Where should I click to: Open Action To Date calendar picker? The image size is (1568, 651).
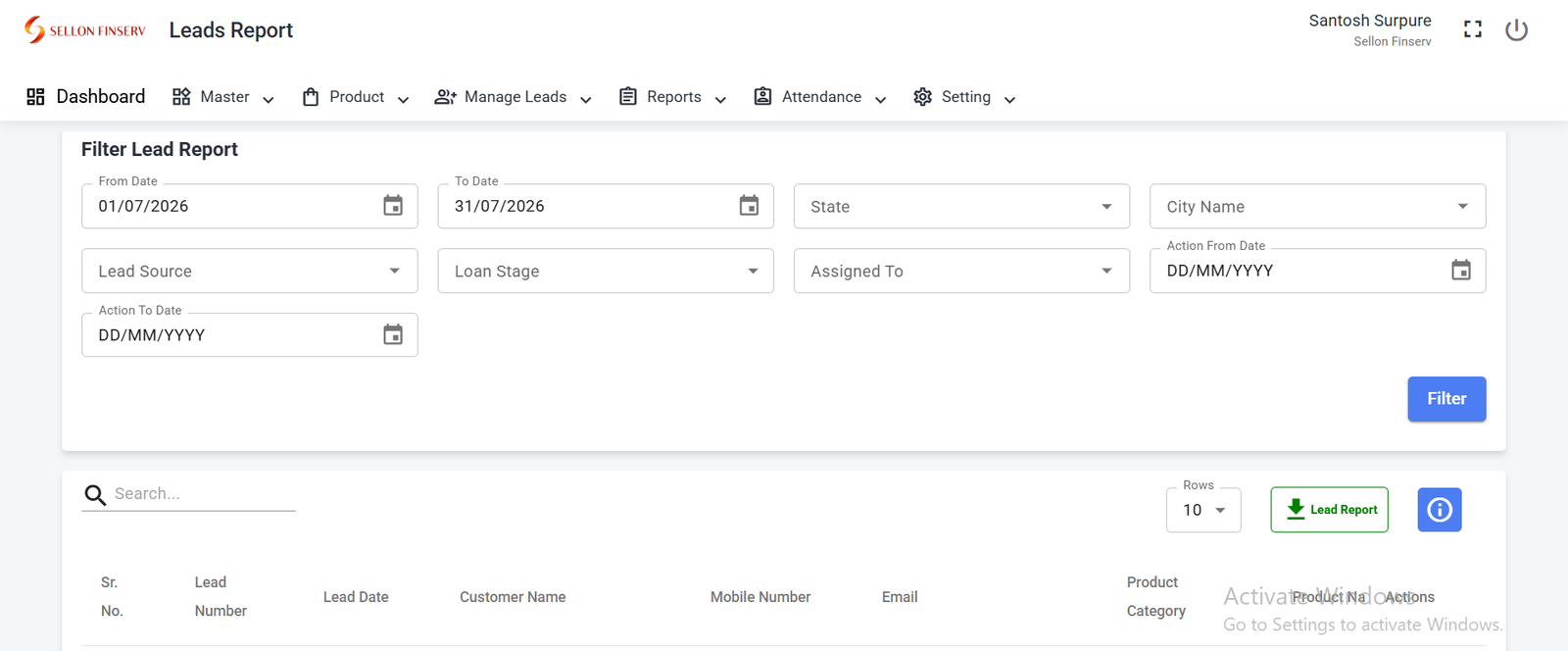[x=393, y=335]
